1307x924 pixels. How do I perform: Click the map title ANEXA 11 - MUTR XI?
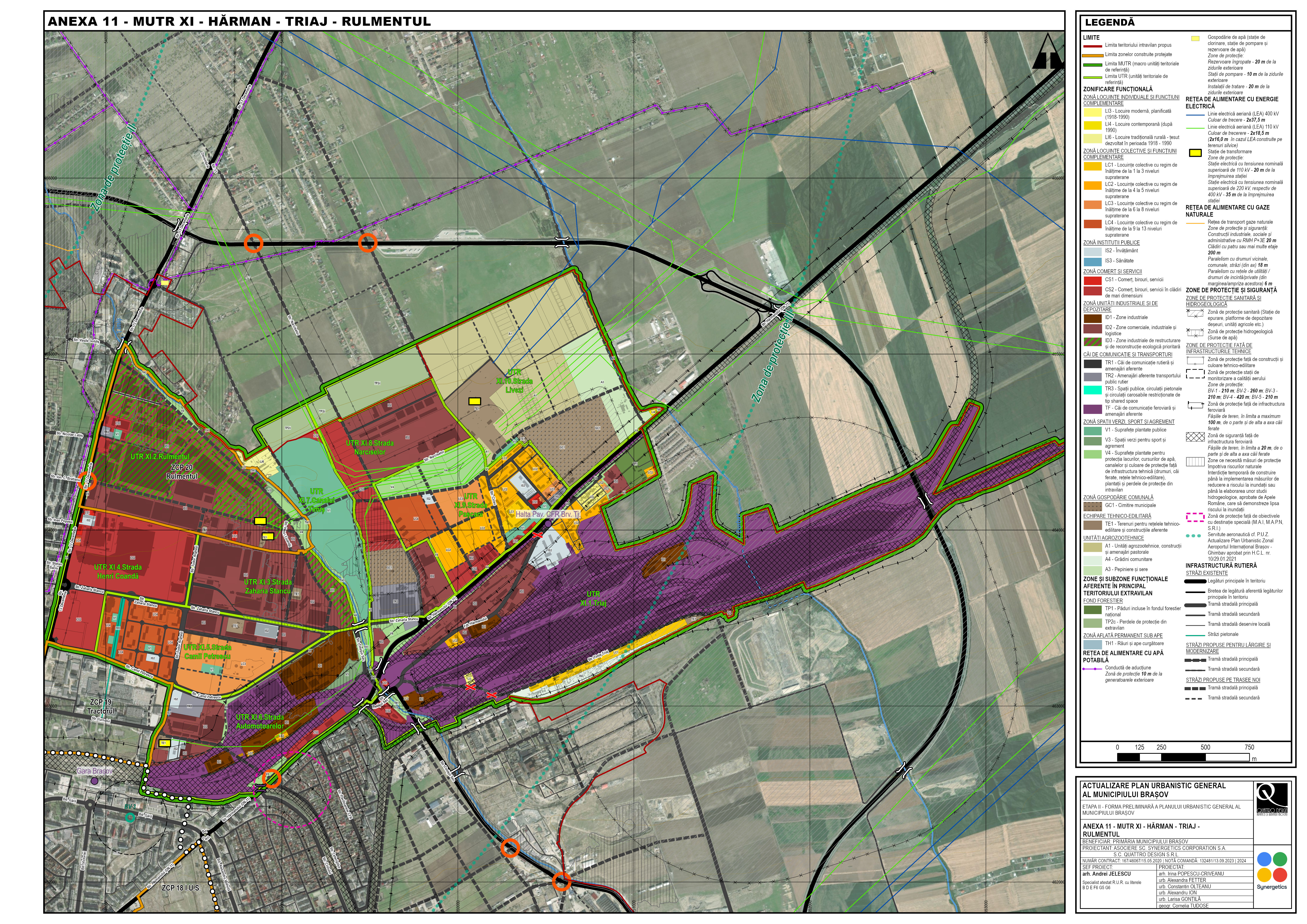239,22
